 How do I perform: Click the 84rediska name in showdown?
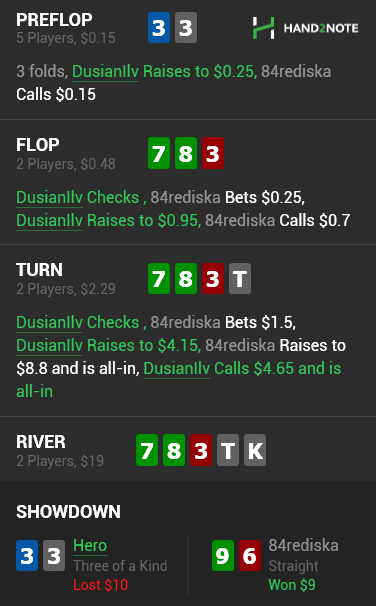click(303, 545)
